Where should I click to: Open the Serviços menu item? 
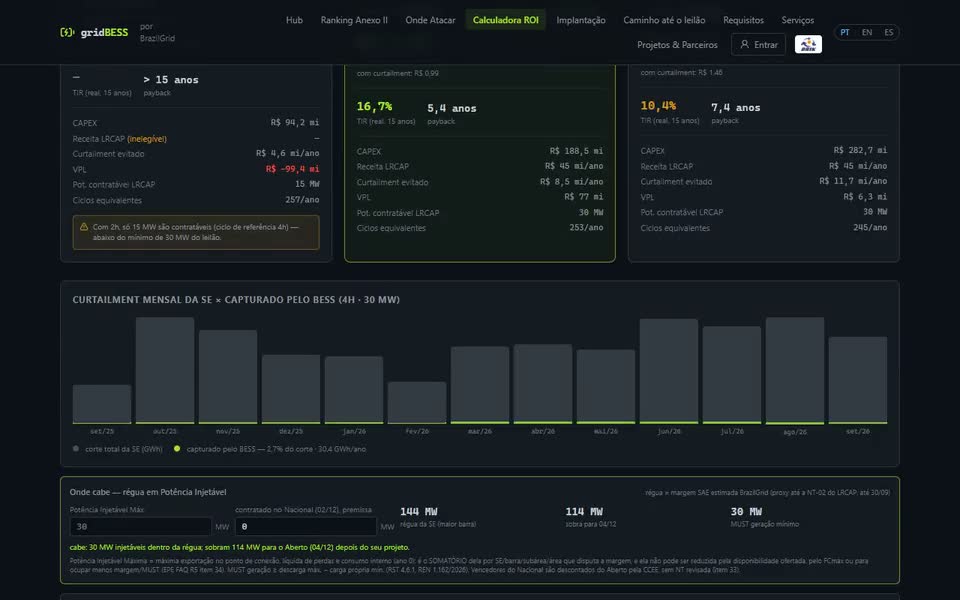coord(798,20)
